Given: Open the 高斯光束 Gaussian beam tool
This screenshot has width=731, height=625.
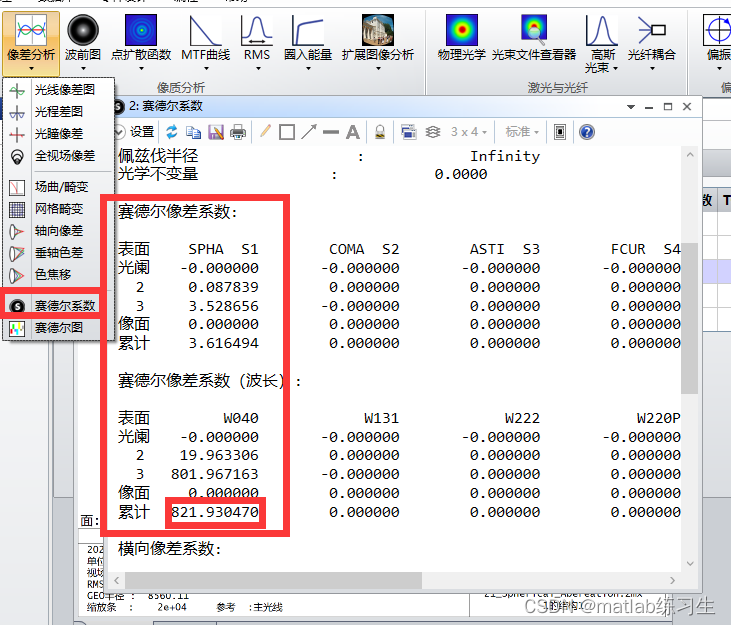Looking at the screenshot, I should click(601, 43).
